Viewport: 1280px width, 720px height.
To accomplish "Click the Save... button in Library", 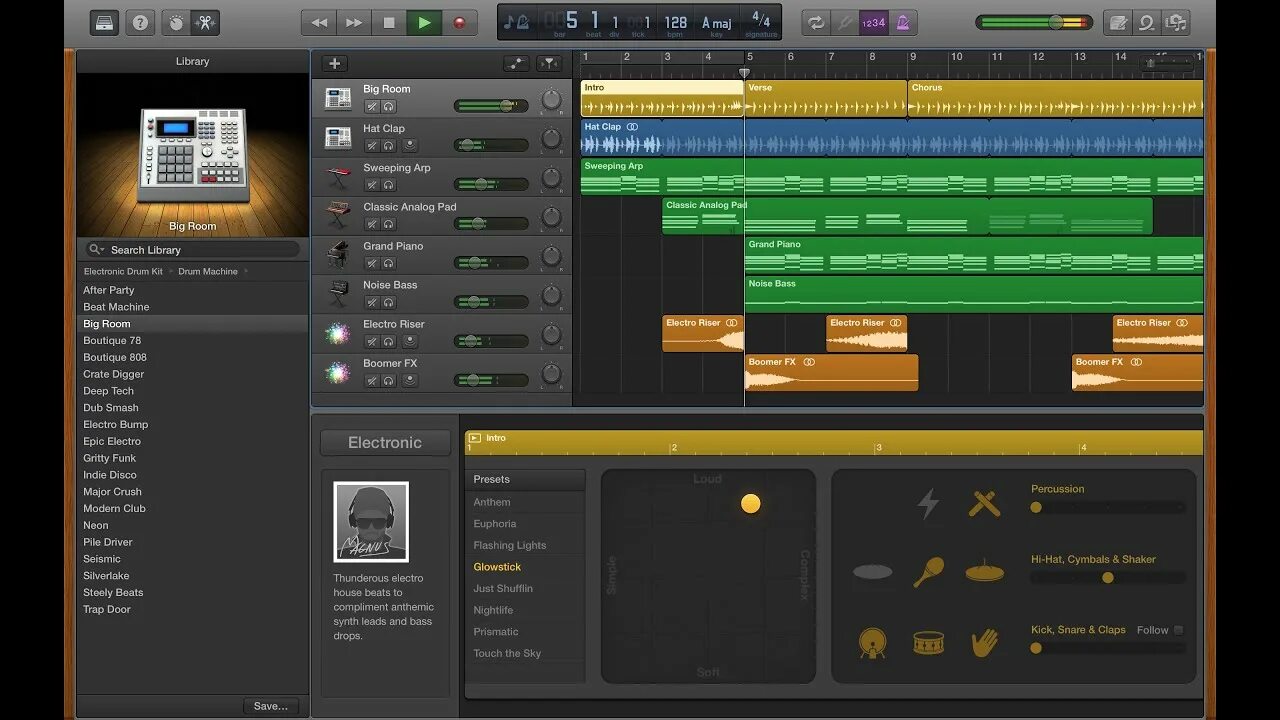I will tap(271, 706).
